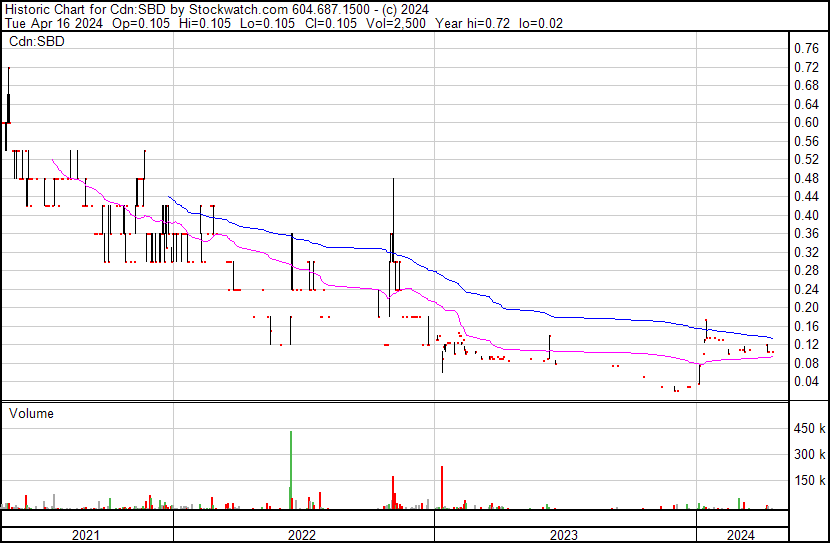
Task: Click the price spike candle reaching 0.48 in late 2022
Action: pos(393,220)
